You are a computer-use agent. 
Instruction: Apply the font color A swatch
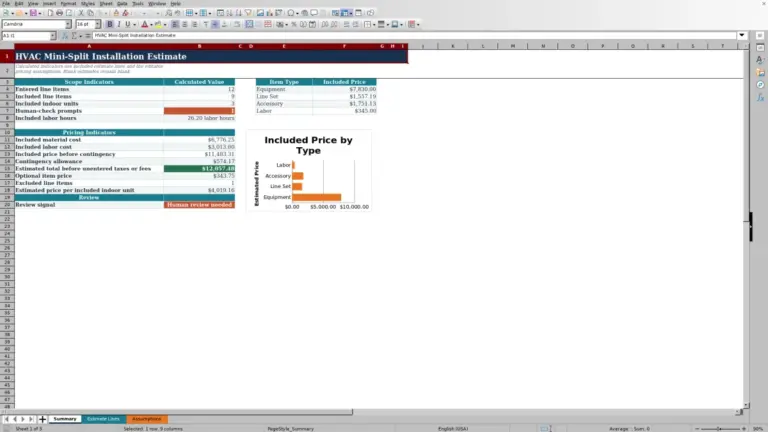[x=144, y=24]
